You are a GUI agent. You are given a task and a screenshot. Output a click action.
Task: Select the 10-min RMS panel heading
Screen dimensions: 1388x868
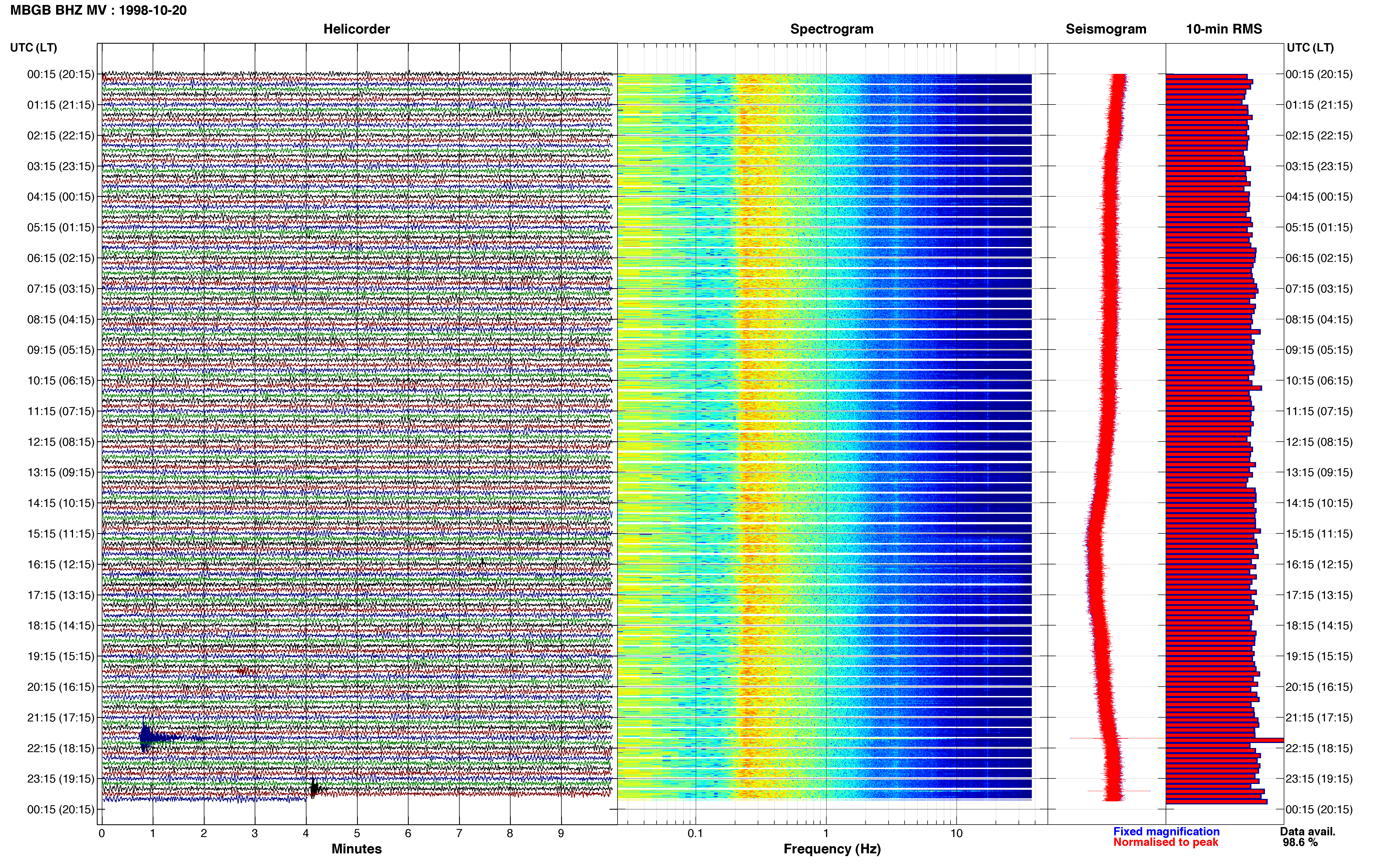(x=1224, y=29)
